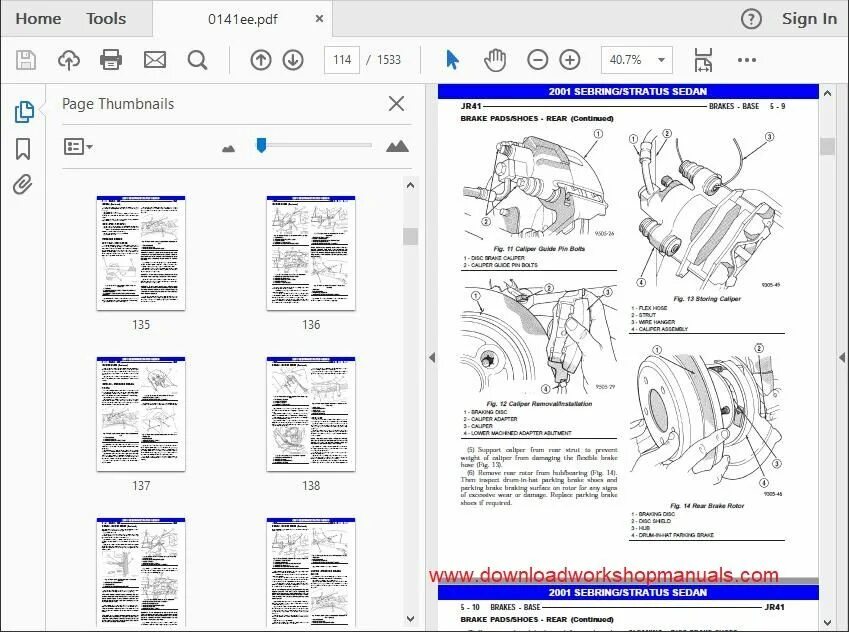The height and width of the screenshot is (632, 849).
Task: Click the document vertical scrollbar handle
Action: (x=827, y=146)
